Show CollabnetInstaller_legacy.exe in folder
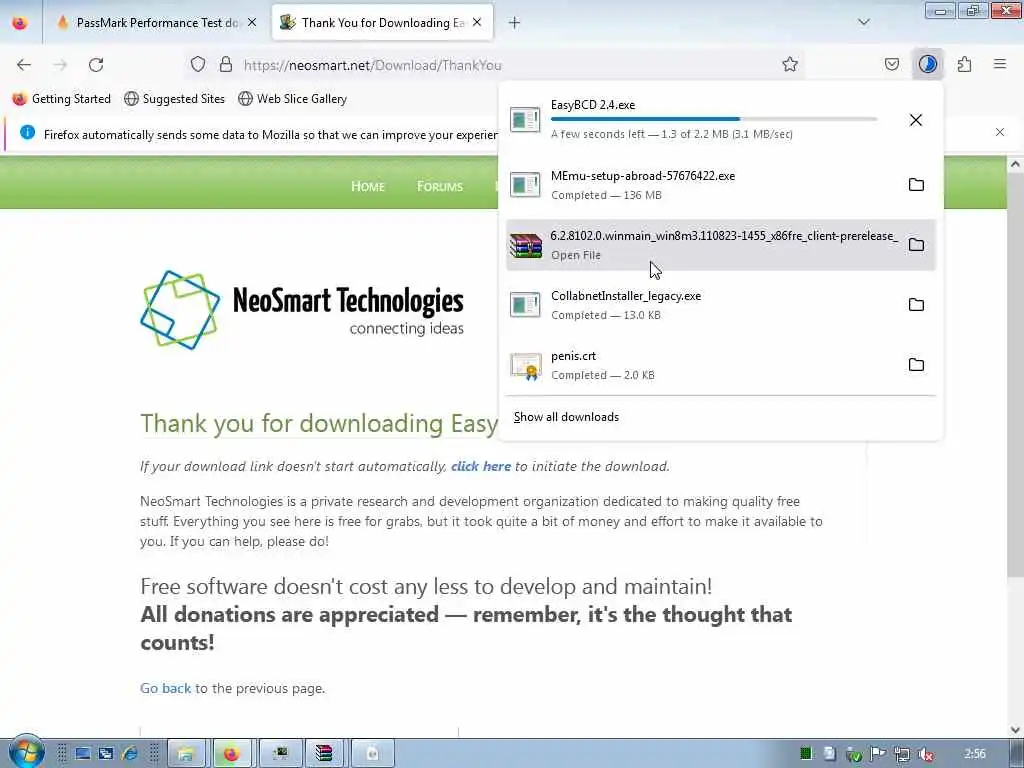This screenshot has width=1024, height=768. click(x=916, y=305)
